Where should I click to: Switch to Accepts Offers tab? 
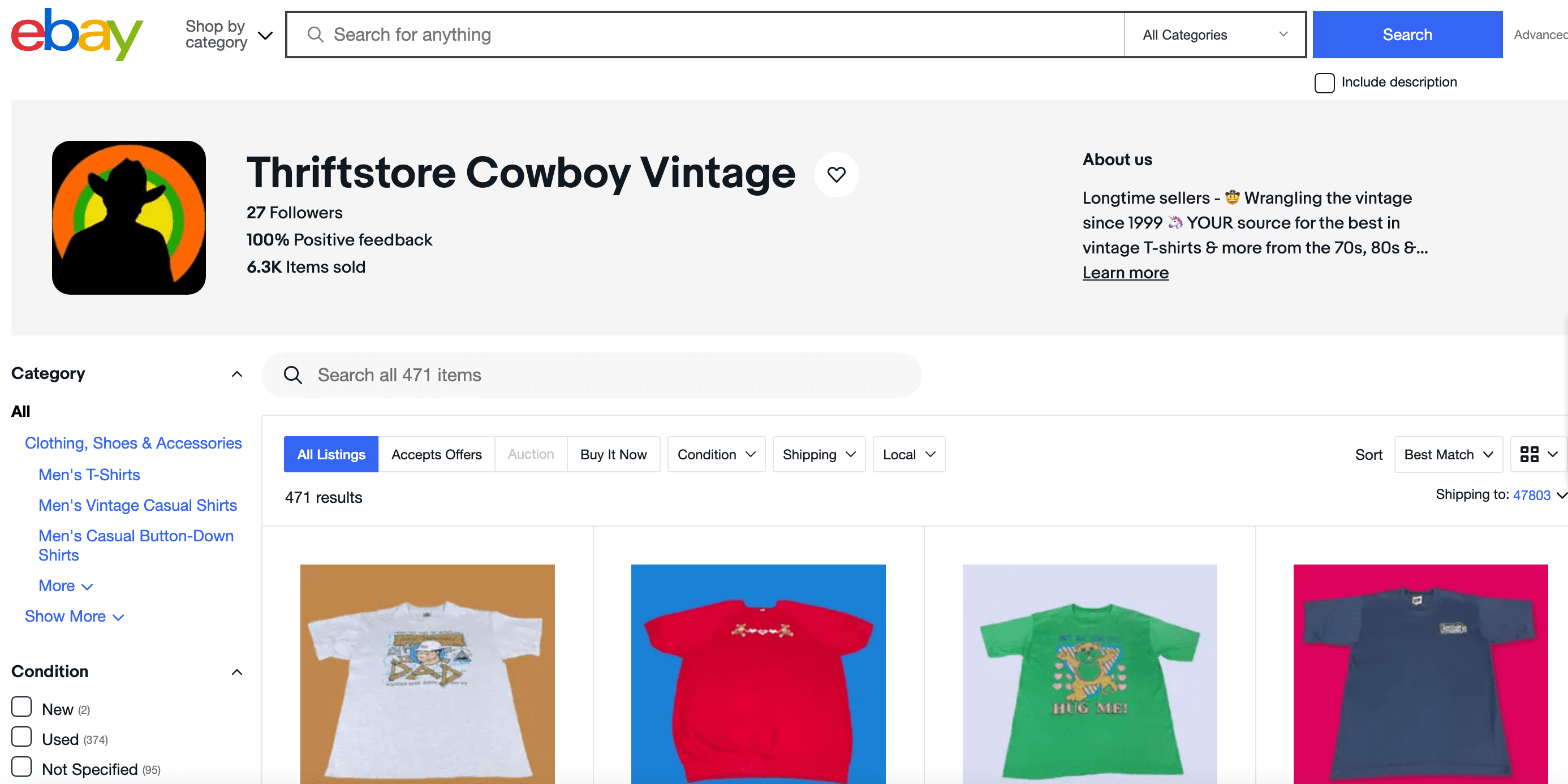pos(436,454)
